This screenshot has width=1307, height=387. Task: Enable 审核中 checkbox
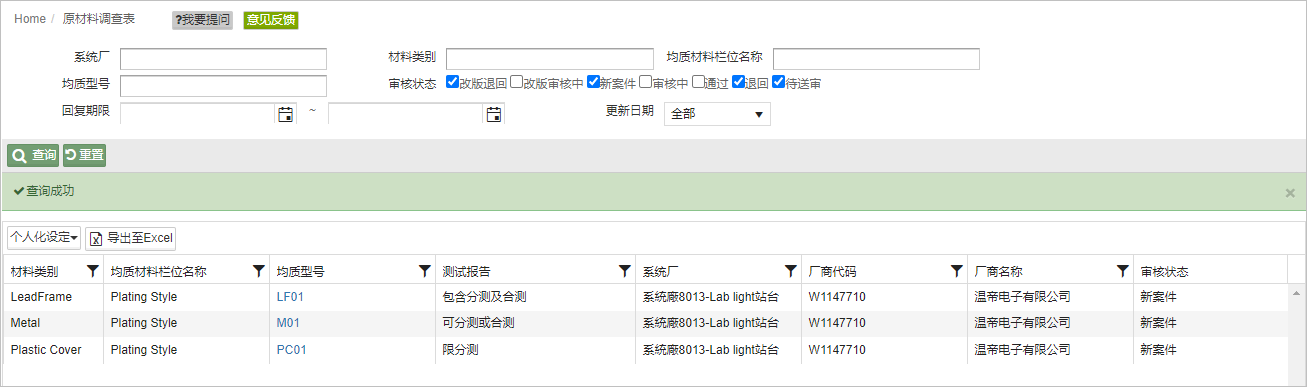[x=645, y=82]
